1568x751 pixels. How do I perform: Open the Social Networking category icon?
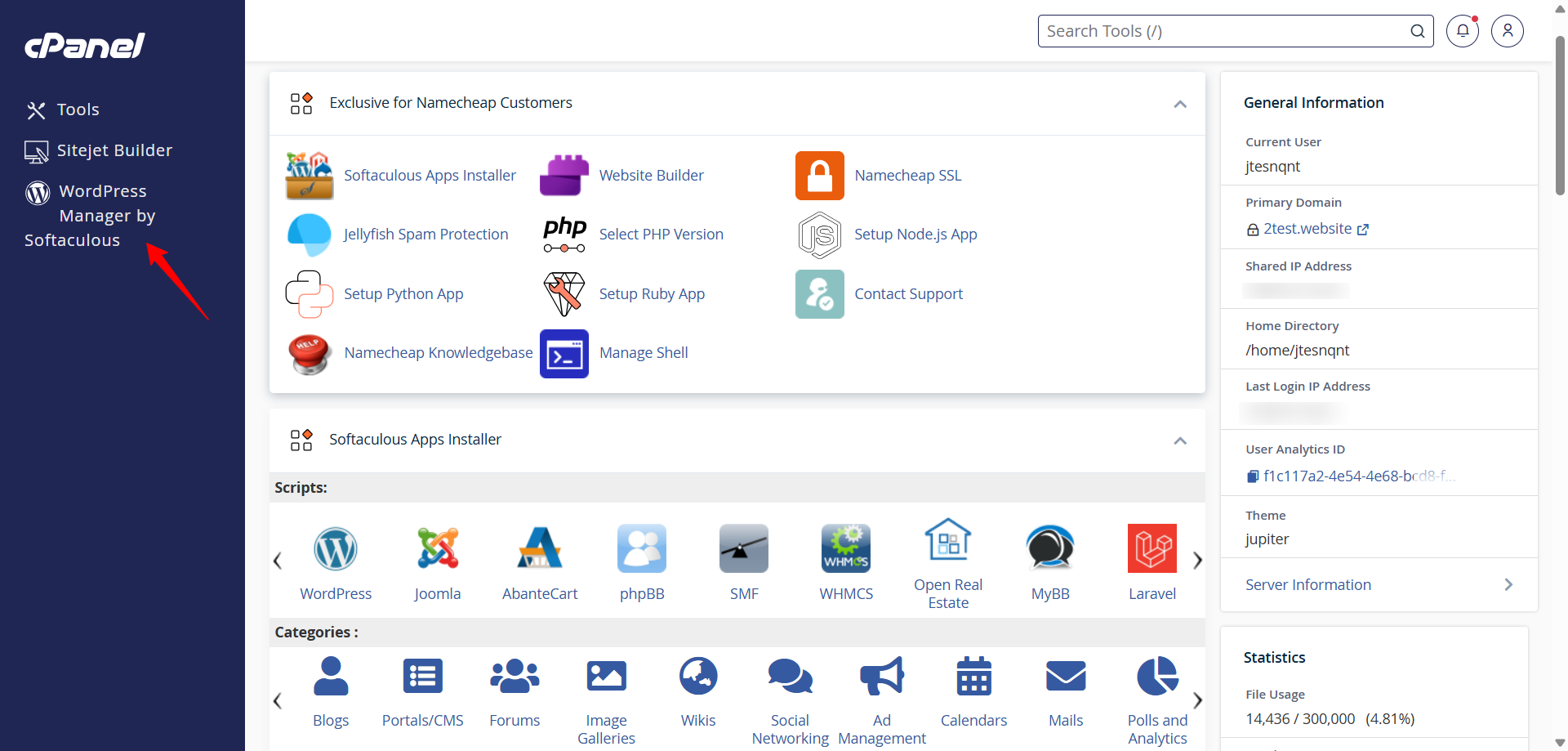pos(791,677)
